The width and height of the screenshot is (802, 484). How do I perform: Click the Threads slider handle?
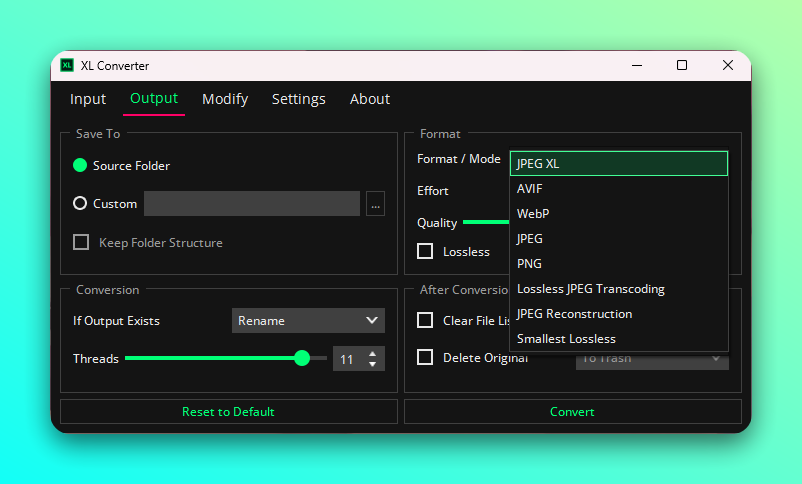point(302,358)
